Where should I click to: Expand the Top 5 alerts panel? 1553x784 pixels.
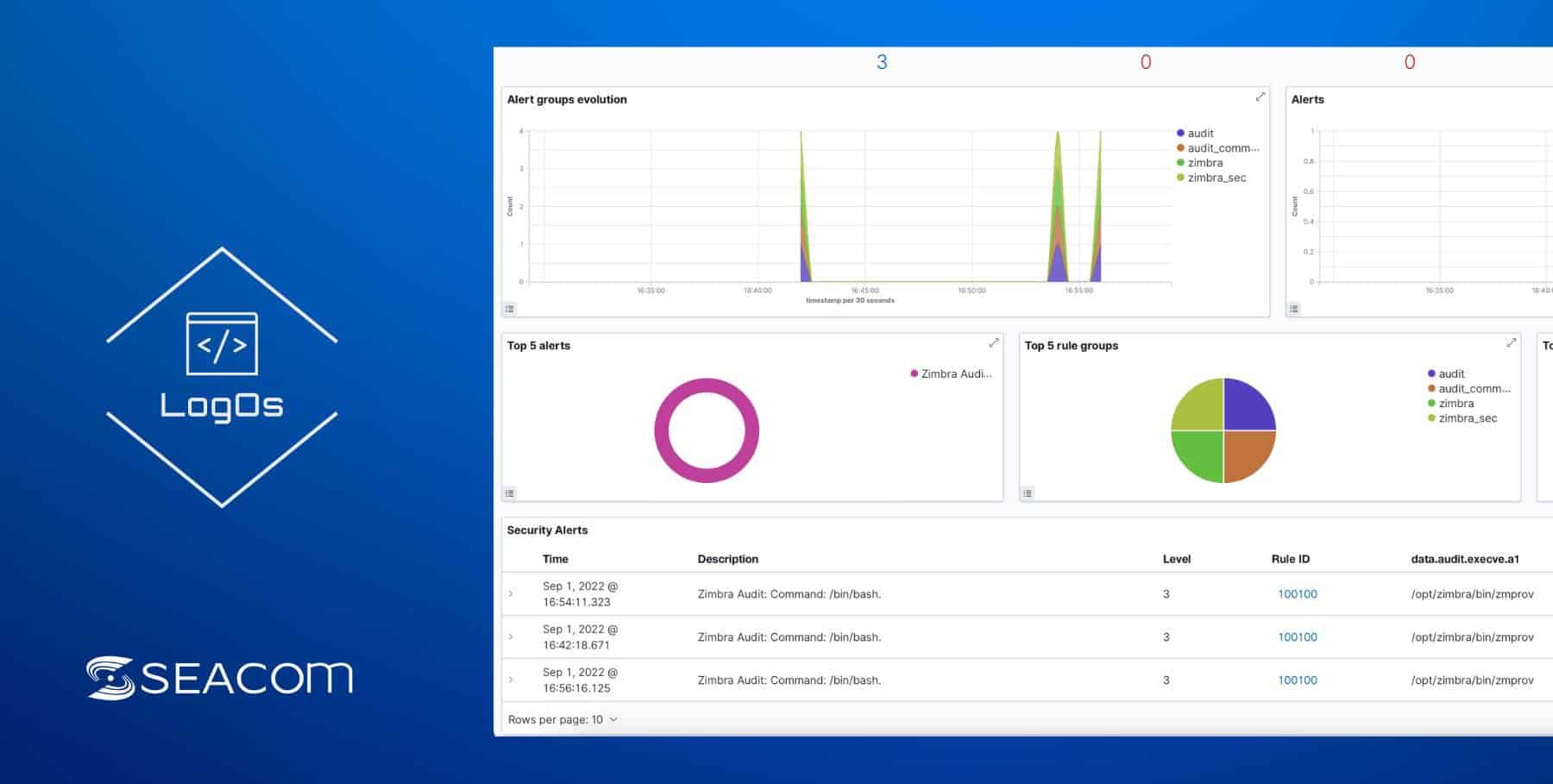pyautogui.click(x=994, y=343)
